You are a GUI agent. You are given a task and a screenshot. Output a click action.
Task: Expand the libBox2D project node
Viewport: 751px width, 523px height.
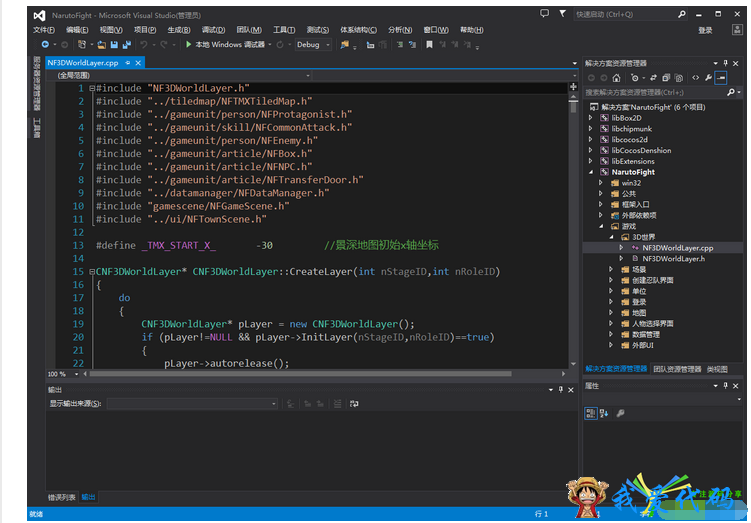[x=591, y=118]
